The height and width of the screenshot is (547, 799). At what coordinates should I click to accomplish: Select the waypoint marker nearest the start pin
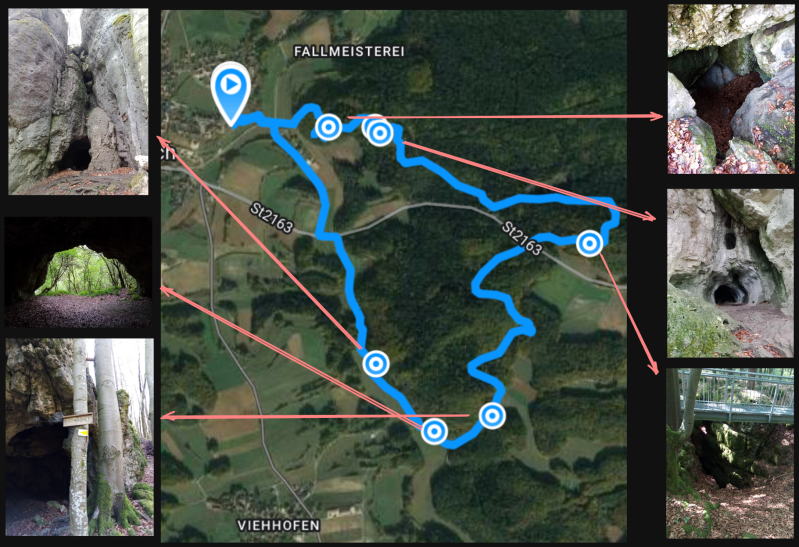(328, 127)
